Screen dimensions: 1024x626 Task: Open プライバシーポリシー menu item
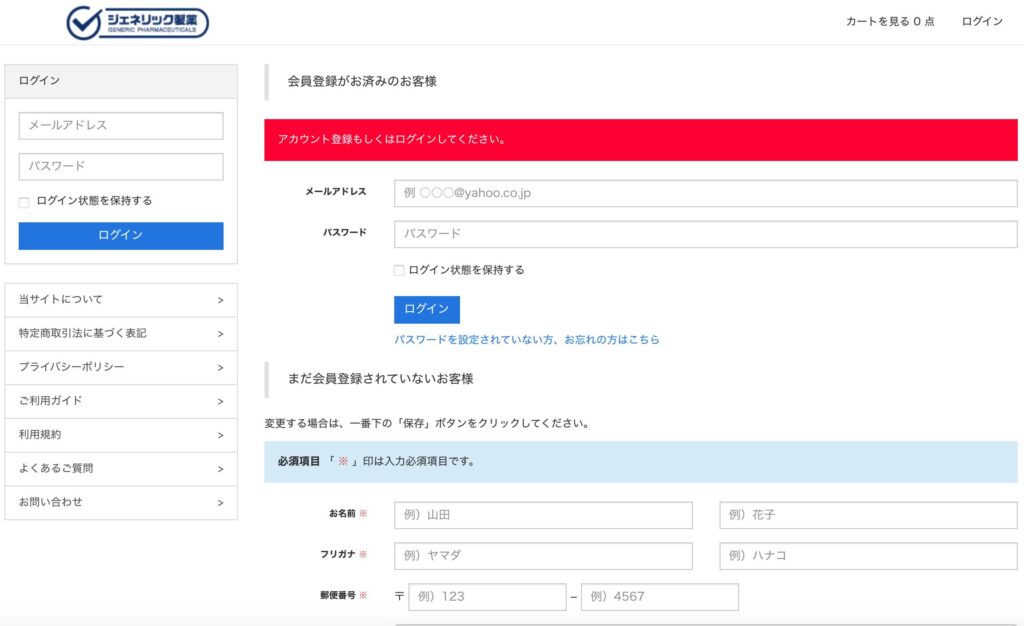coord(121,368)
